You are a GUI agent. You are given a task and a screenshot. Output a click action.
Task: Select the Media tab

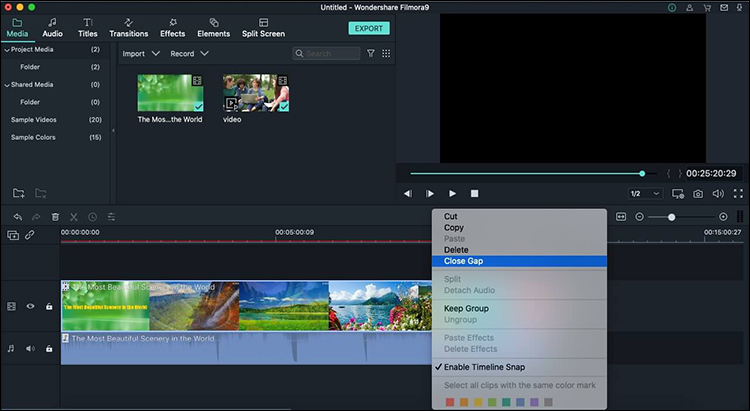17,28
